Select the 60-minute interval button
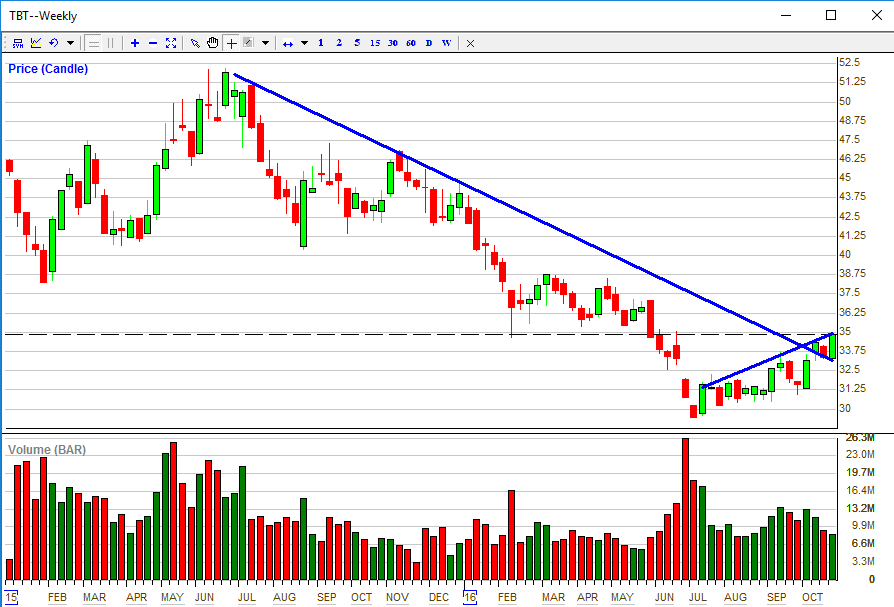The height and width of the screenshot is (607, 894). pos(411,43)
